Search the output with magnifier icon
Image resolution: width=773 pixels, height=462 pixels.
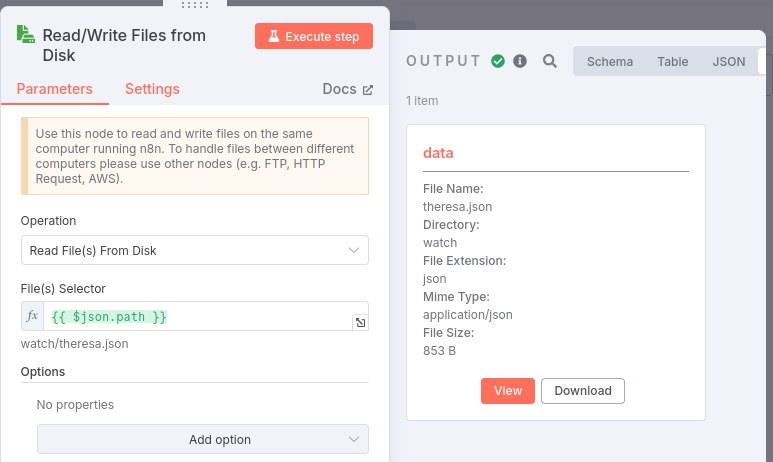click(550, 61)
